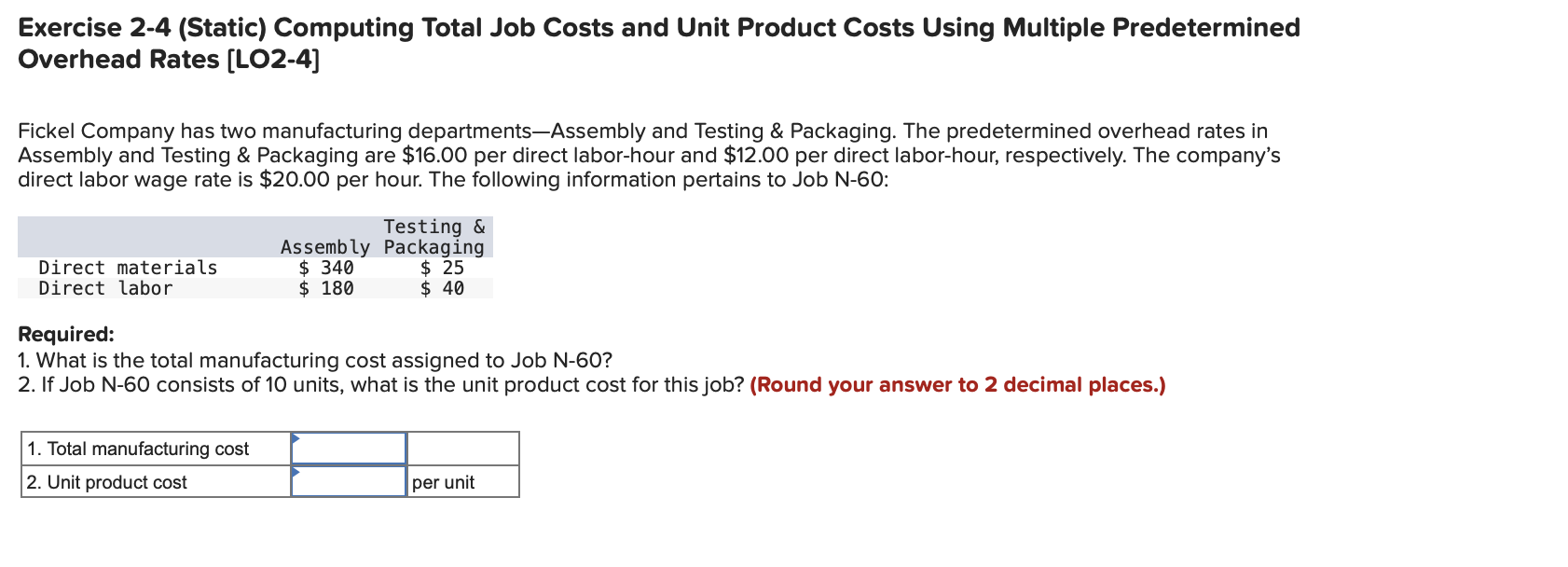Click the Required heading

[x=64, y=333]
